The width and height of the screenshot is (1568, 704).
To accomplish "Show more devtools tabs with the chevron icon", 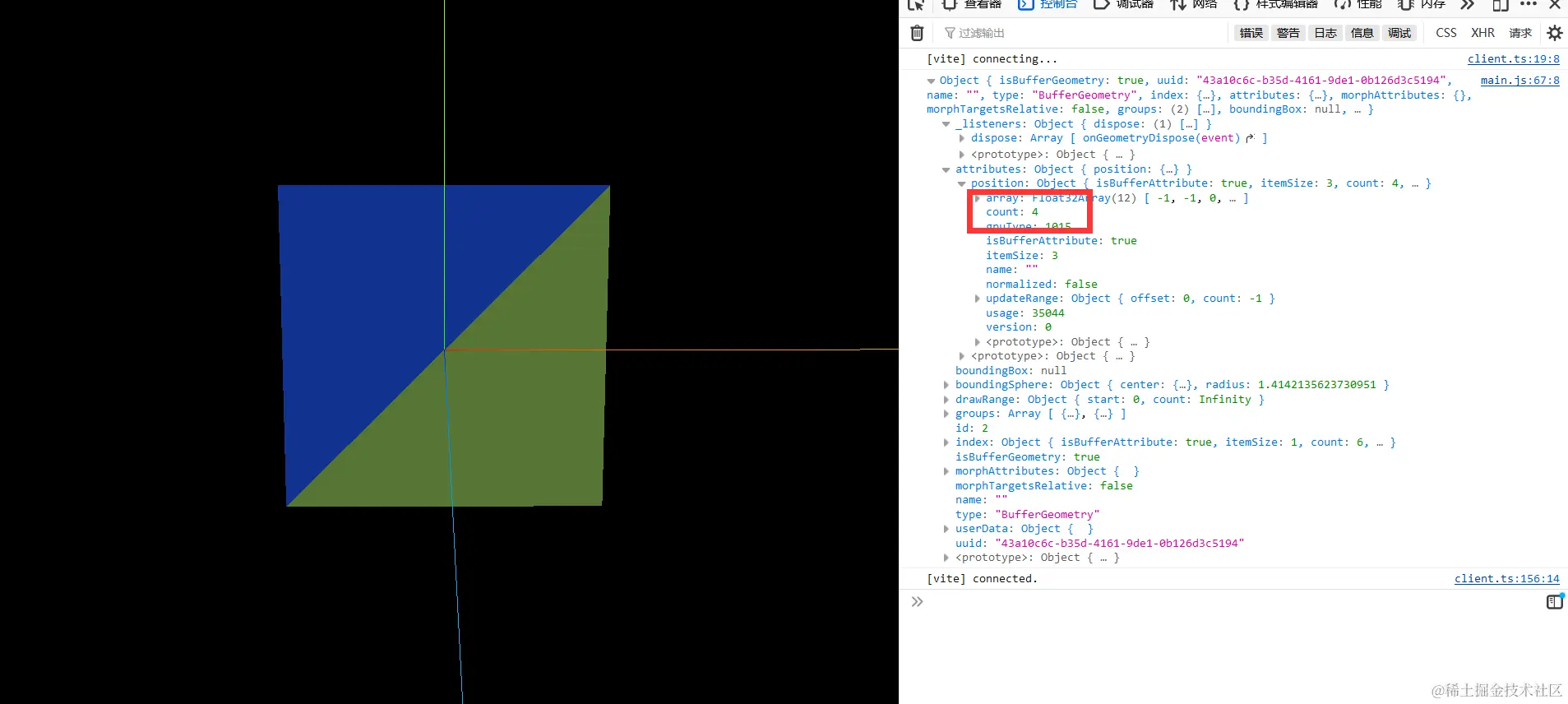I will (1468, 5).
